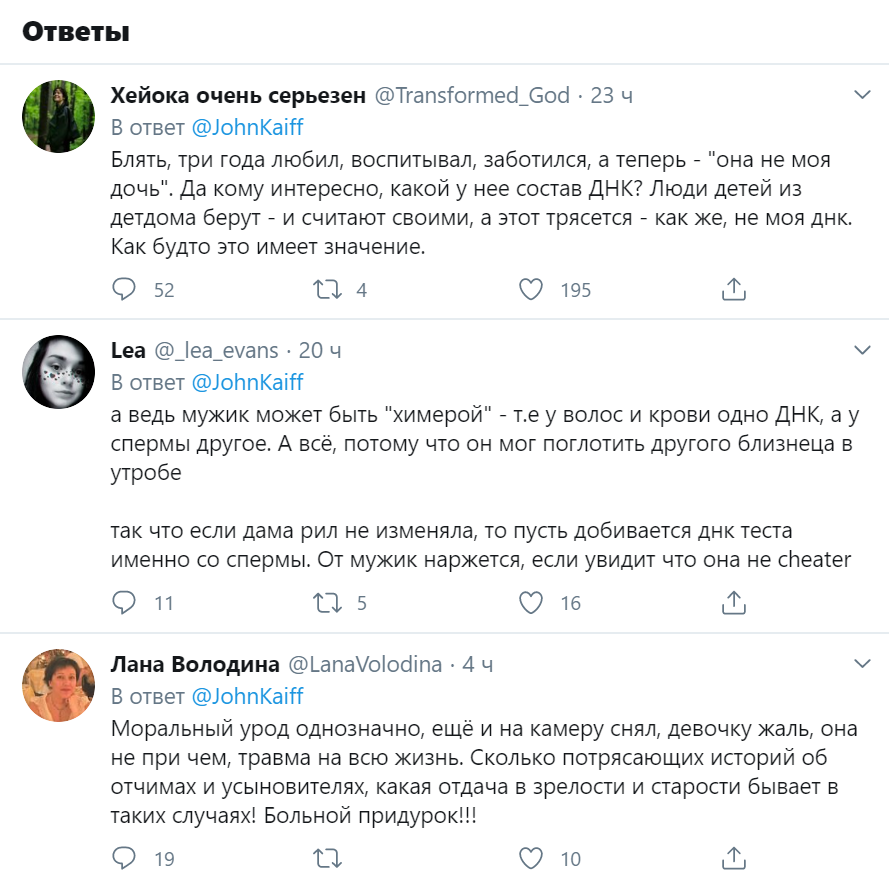The width and height of the screenshot is (889, 887).
Task: Share Лана Володина's tweet
Action: point(733,858)
